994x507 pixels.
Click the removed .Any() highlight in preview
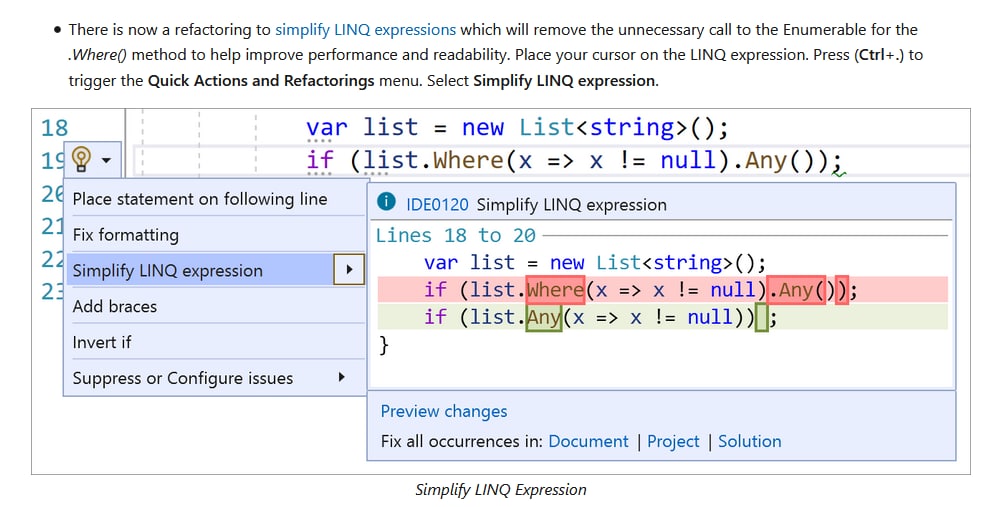tap(796, 290)
